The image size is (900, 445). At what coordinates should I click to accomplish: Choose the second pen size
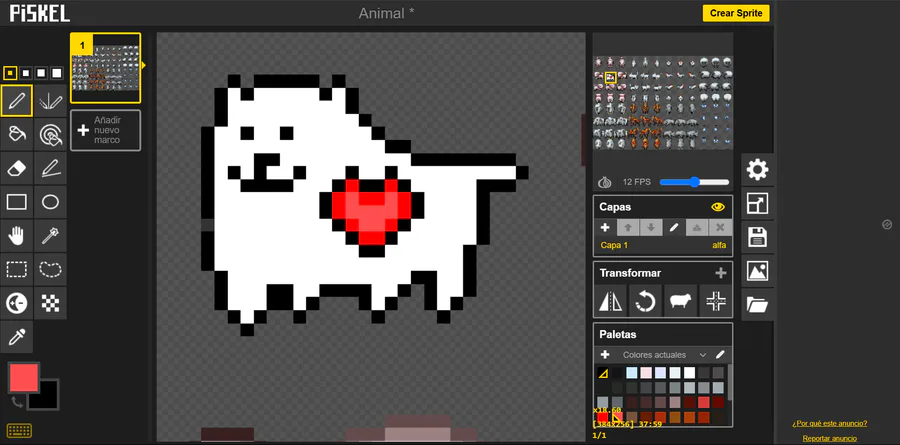25,73
